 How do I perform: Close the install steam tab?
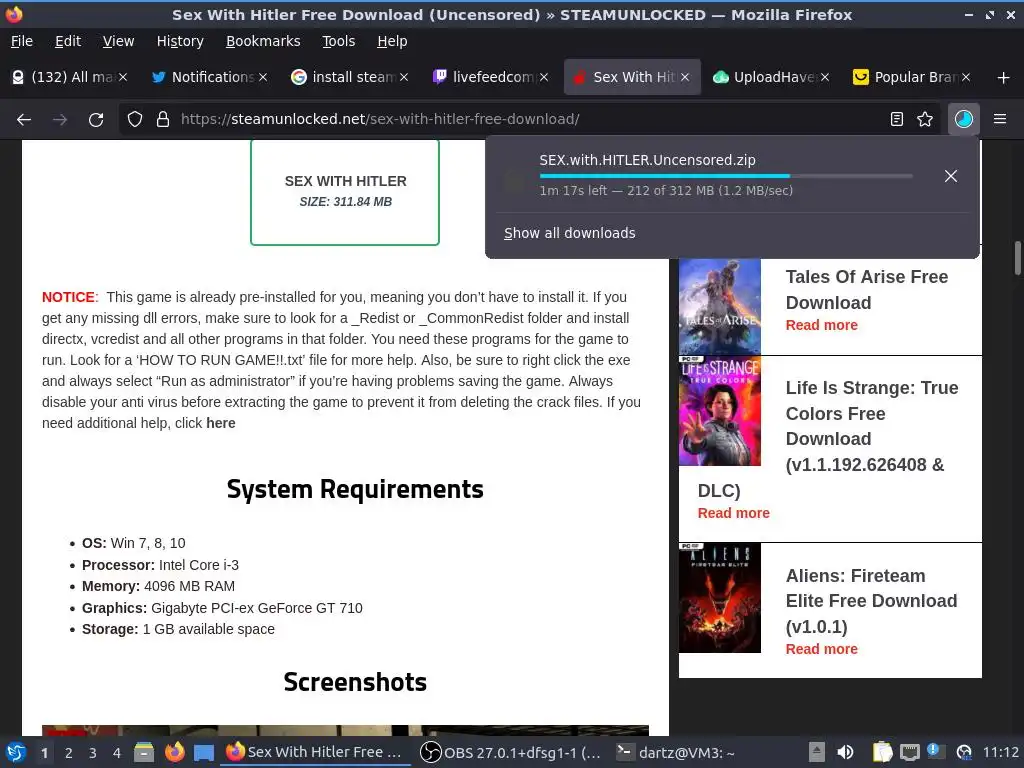click(404, 77)
